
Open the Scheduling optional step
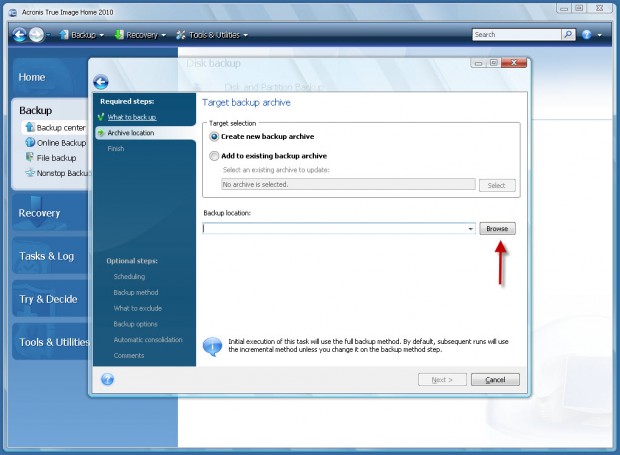(x=129, y=277)
